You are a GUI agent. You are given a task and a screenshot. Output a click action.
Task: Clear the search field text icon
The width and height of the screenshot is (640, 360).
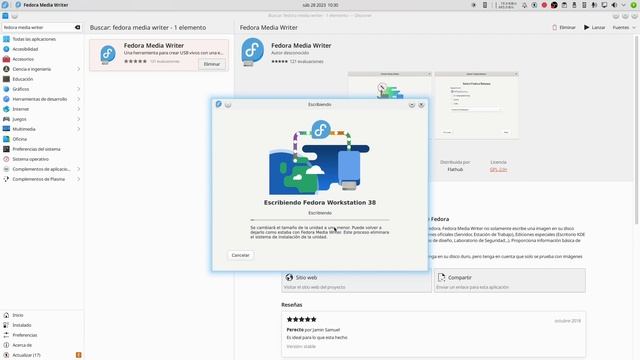pos(78,27)
